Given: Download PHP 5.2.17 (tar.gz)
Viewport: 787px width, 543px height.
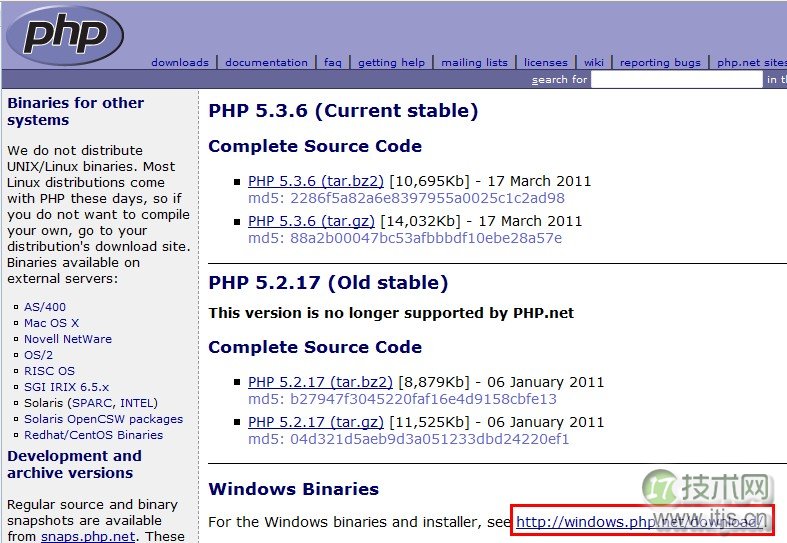Looking at the screenshot, I should 316,423.
